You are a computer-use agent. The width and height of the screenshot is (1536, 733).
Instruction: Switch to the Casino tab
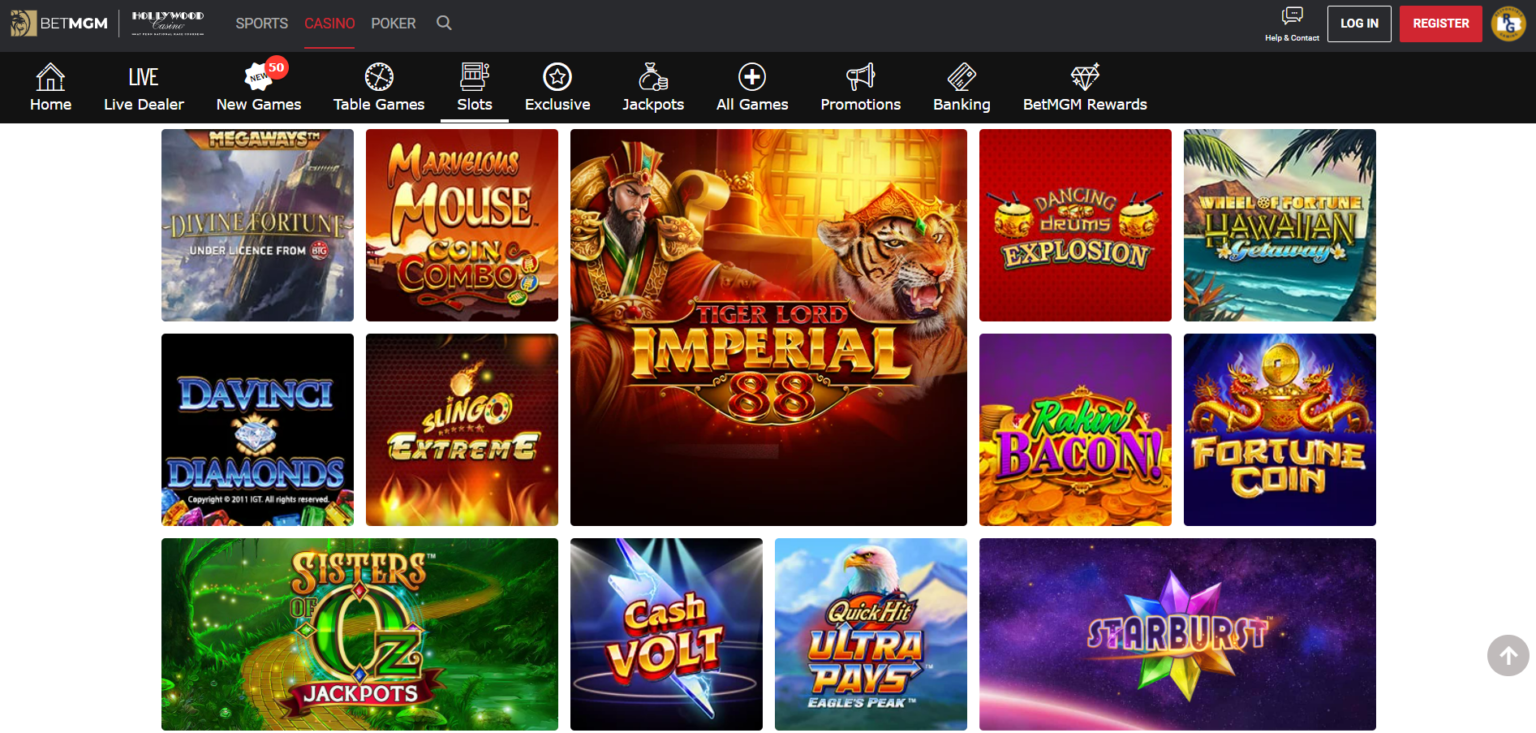[x=330, y=23]
